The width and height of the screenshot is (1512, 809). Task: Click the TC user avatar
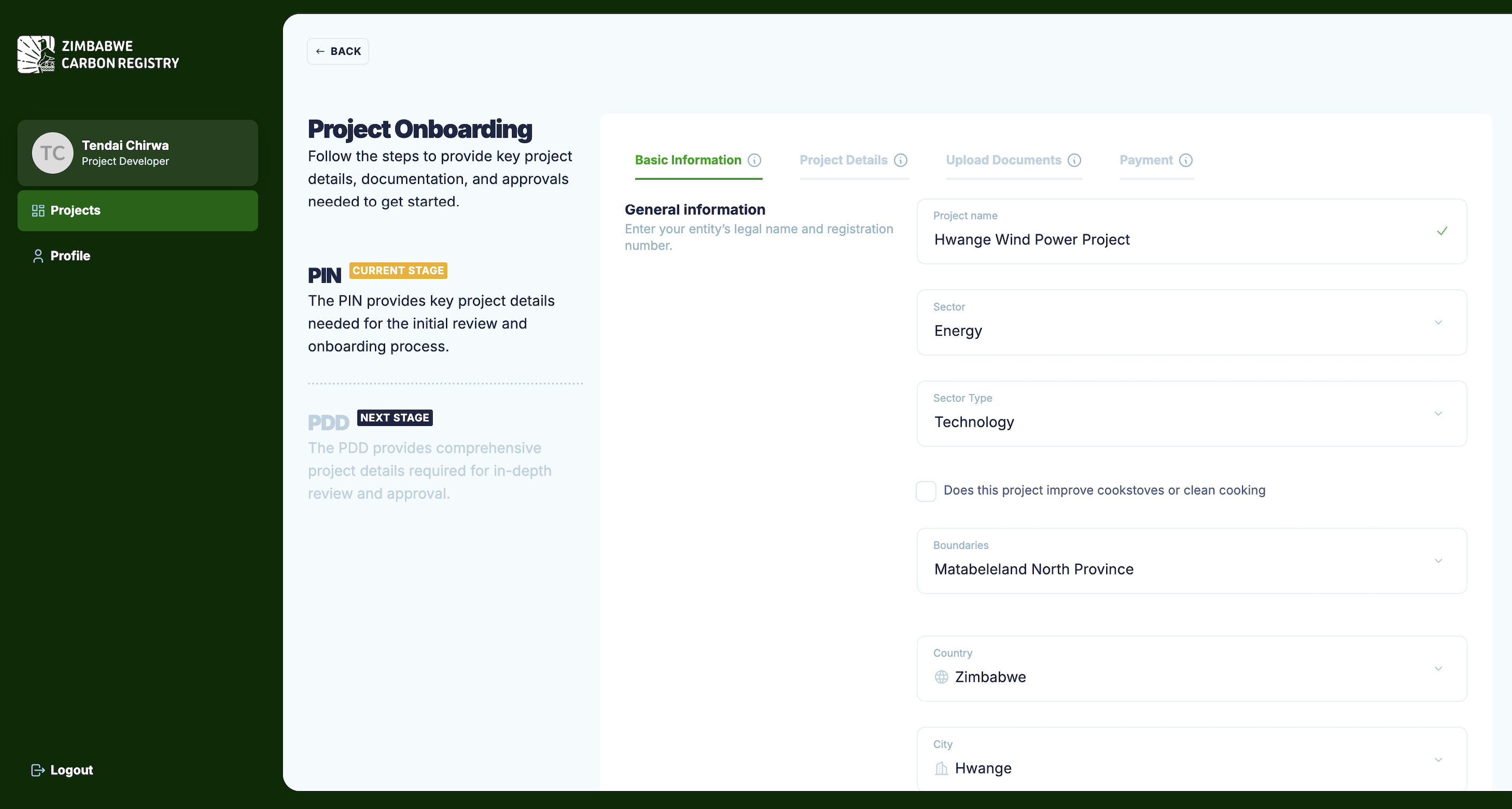point(53,153)
